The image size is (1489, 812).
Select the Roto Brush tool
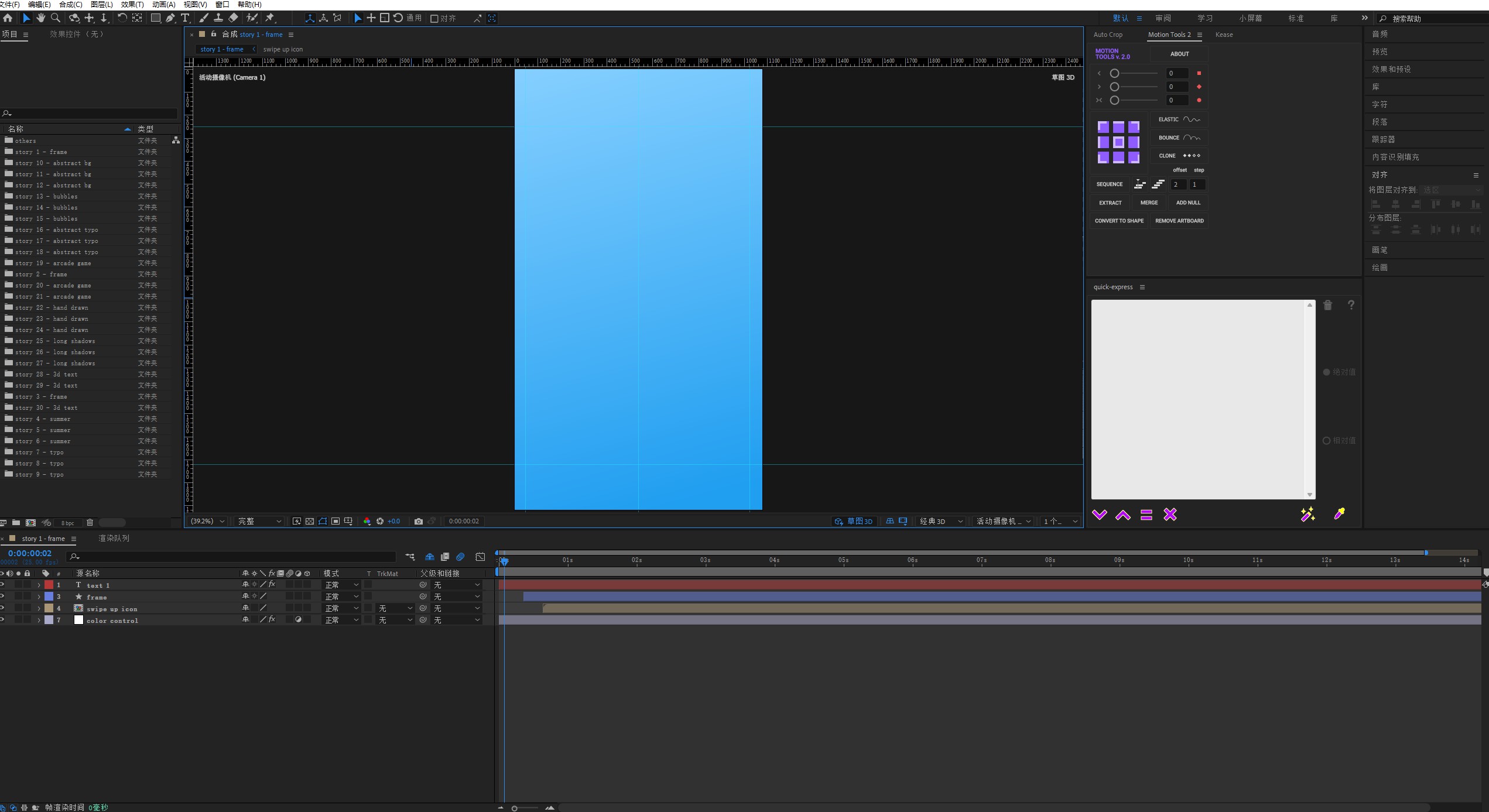coord(252,18)
